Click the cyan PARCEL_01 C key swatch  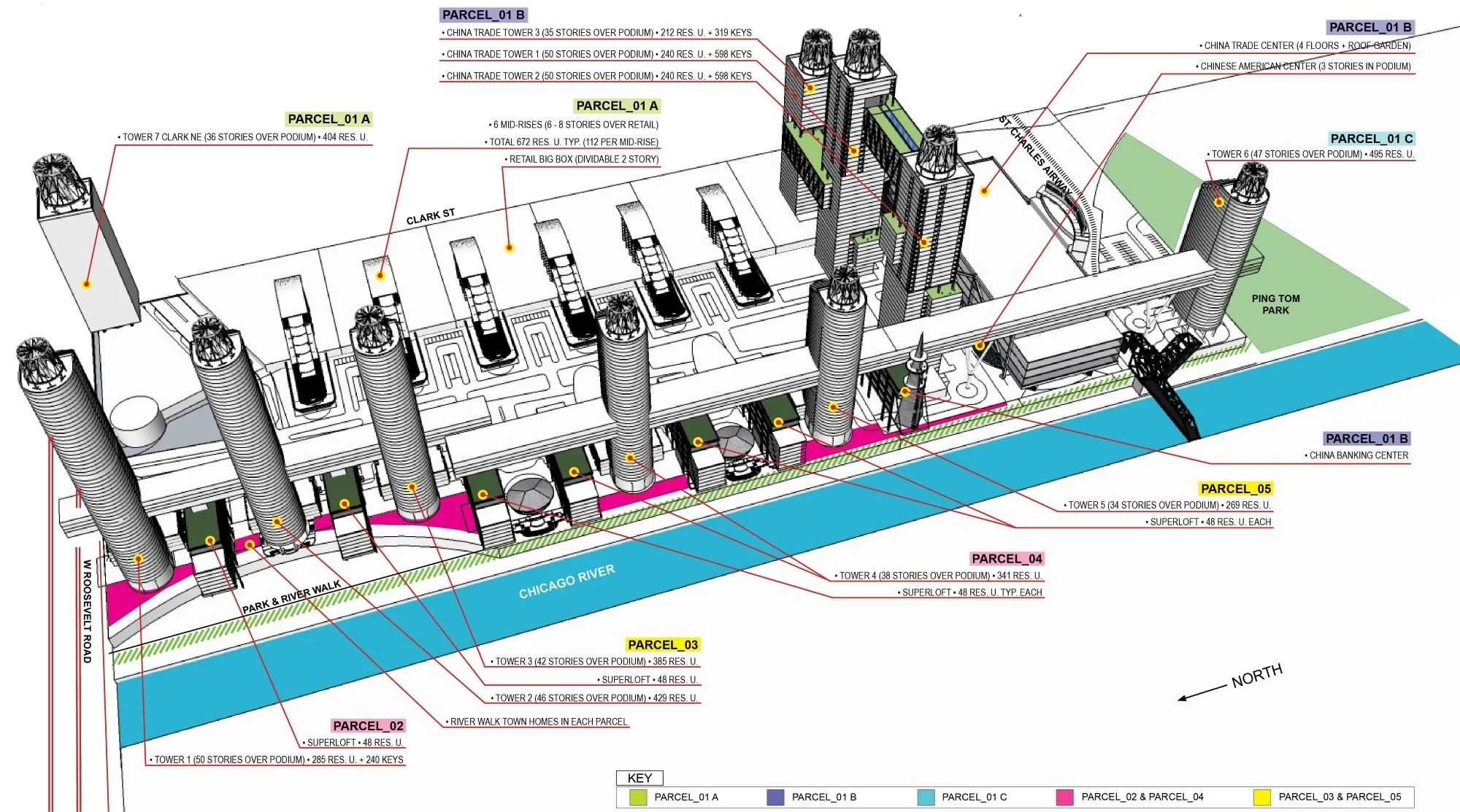tap(926, 797)
